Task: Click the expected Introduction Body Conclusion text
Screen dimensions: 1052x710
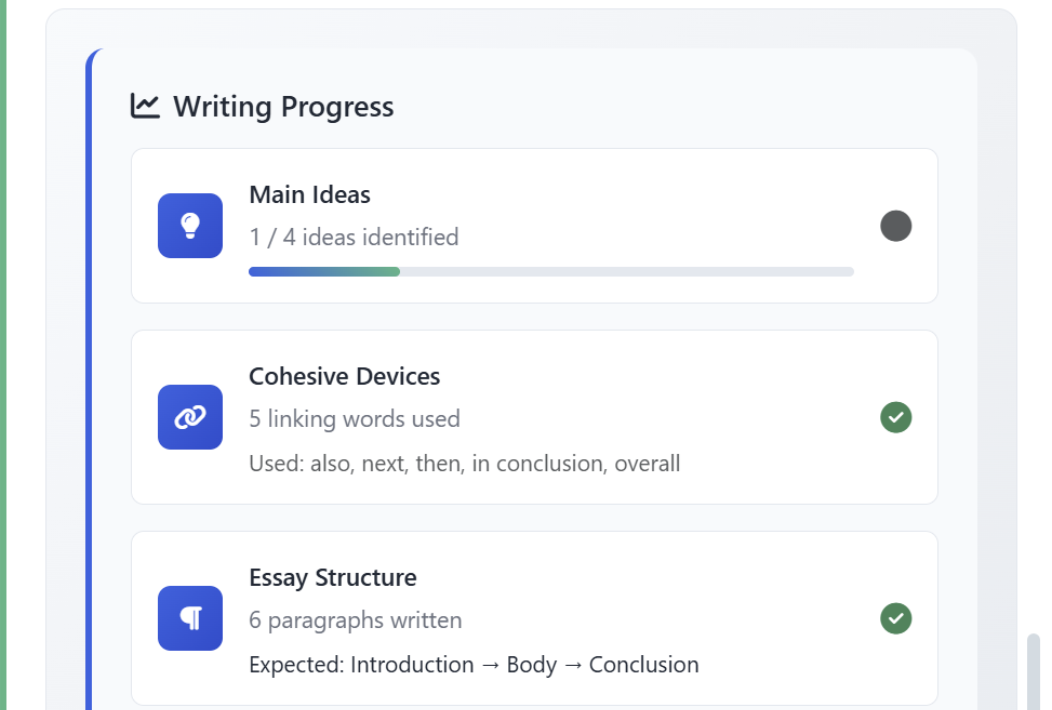Action: [474, 664]
